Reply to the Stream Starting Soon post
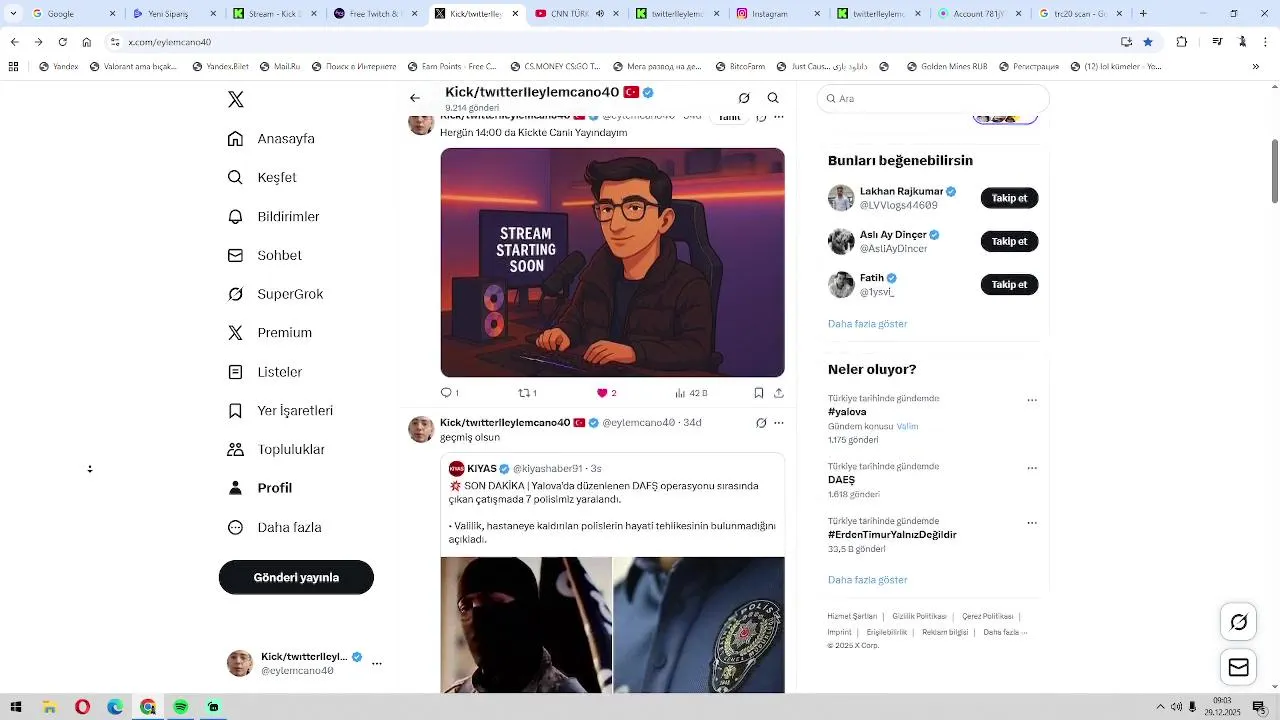Viewport: 1280px width, 720px height. tap(449, 393)
